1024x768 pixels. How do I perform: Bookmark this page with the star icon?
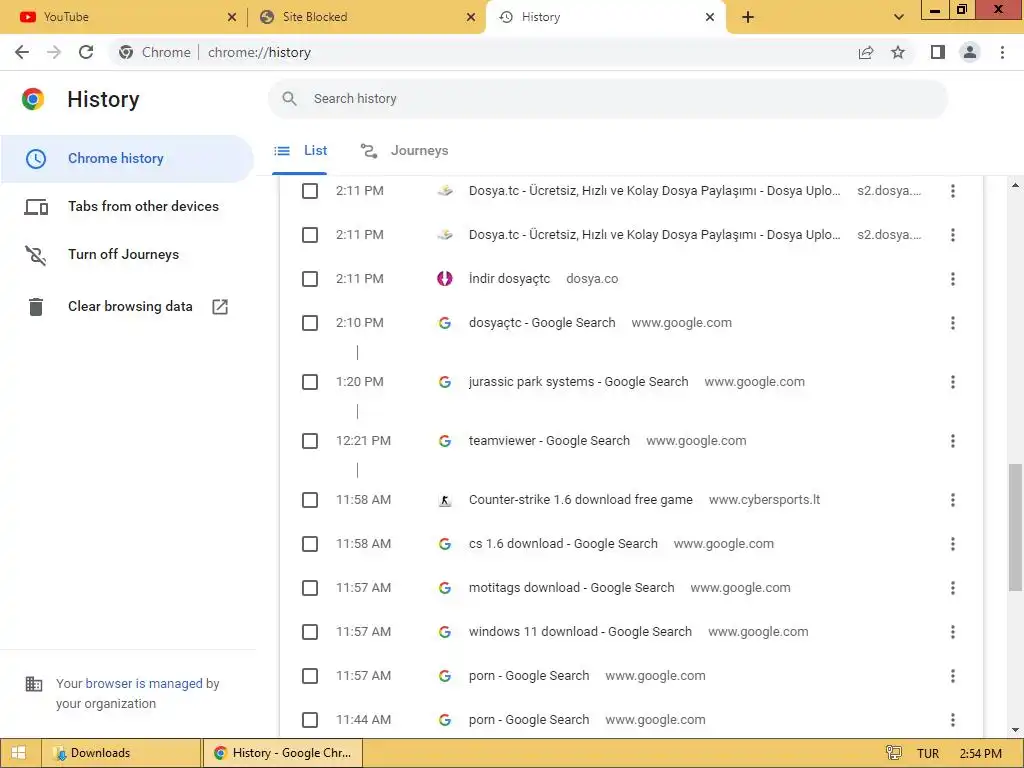tap(898, 52)
